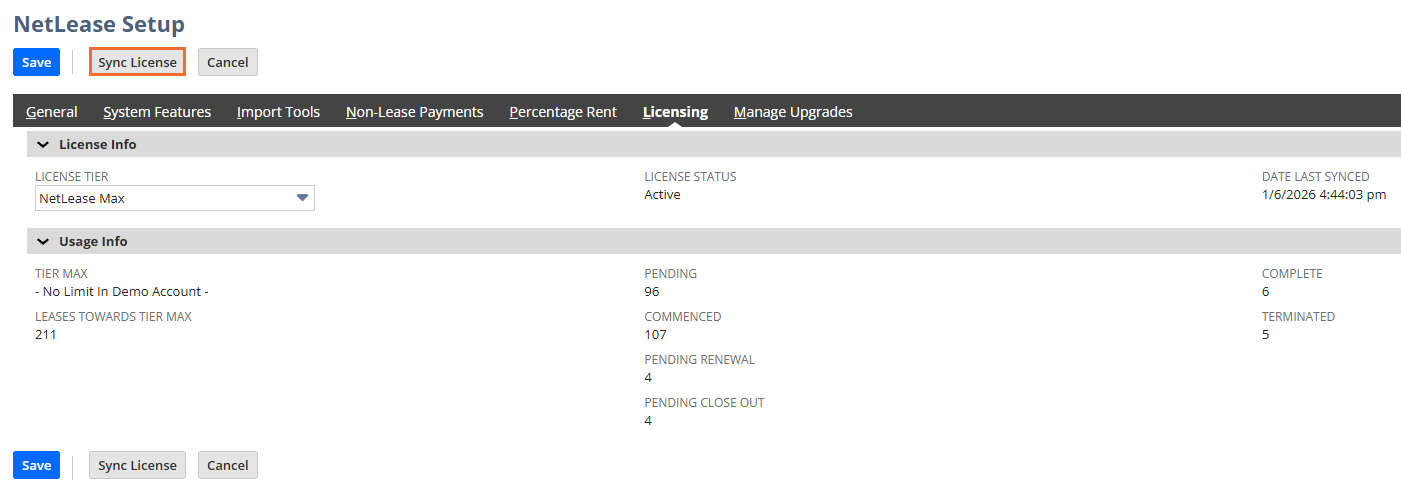This screenshot has height=488, width=1401.
Task: Click the NetLease Max tier field
Action: tap(160, 198)
